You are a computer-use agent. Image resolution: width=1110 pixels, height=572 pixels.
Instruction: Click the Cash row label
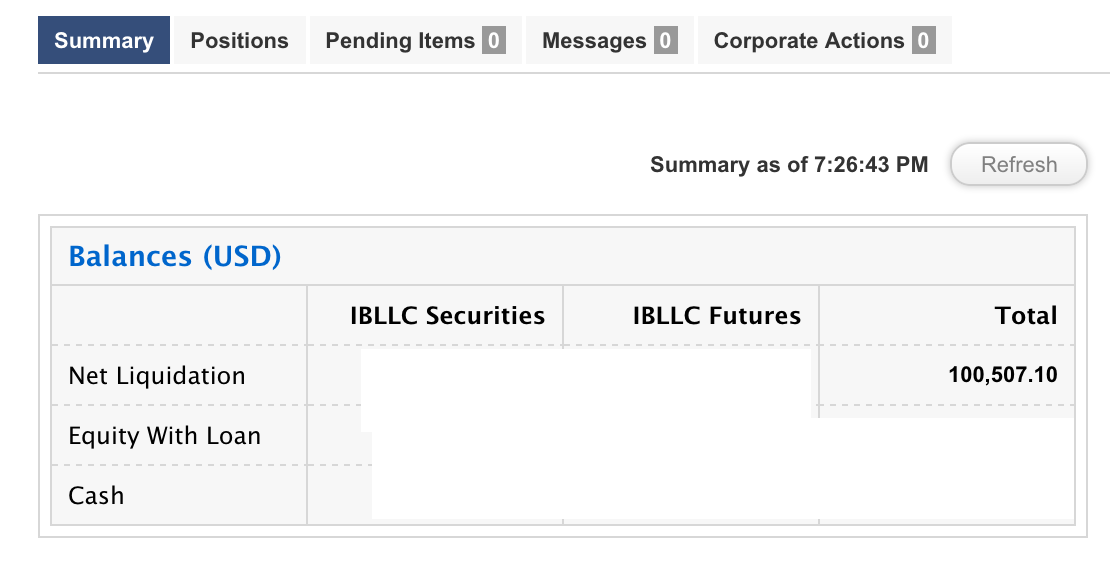[97, 495]
